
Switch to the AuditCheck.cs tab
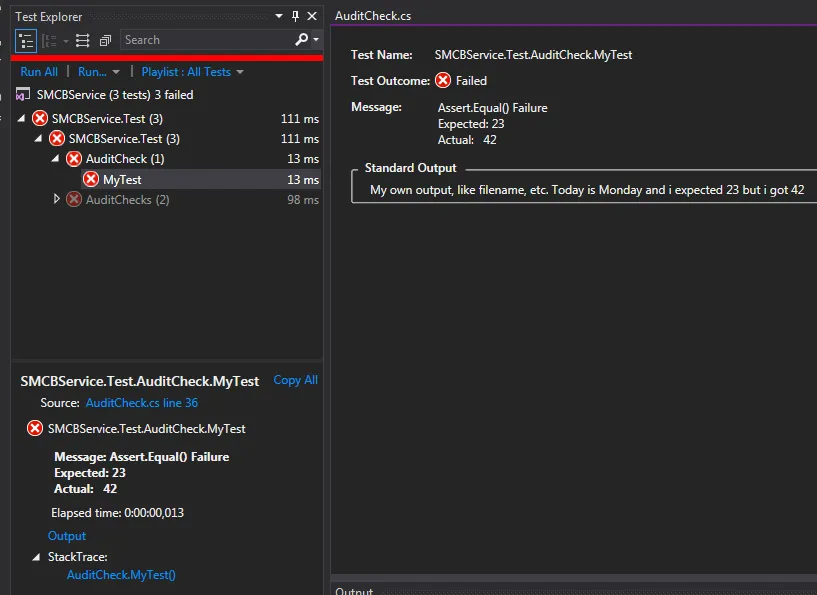click(x=372, y=16)
